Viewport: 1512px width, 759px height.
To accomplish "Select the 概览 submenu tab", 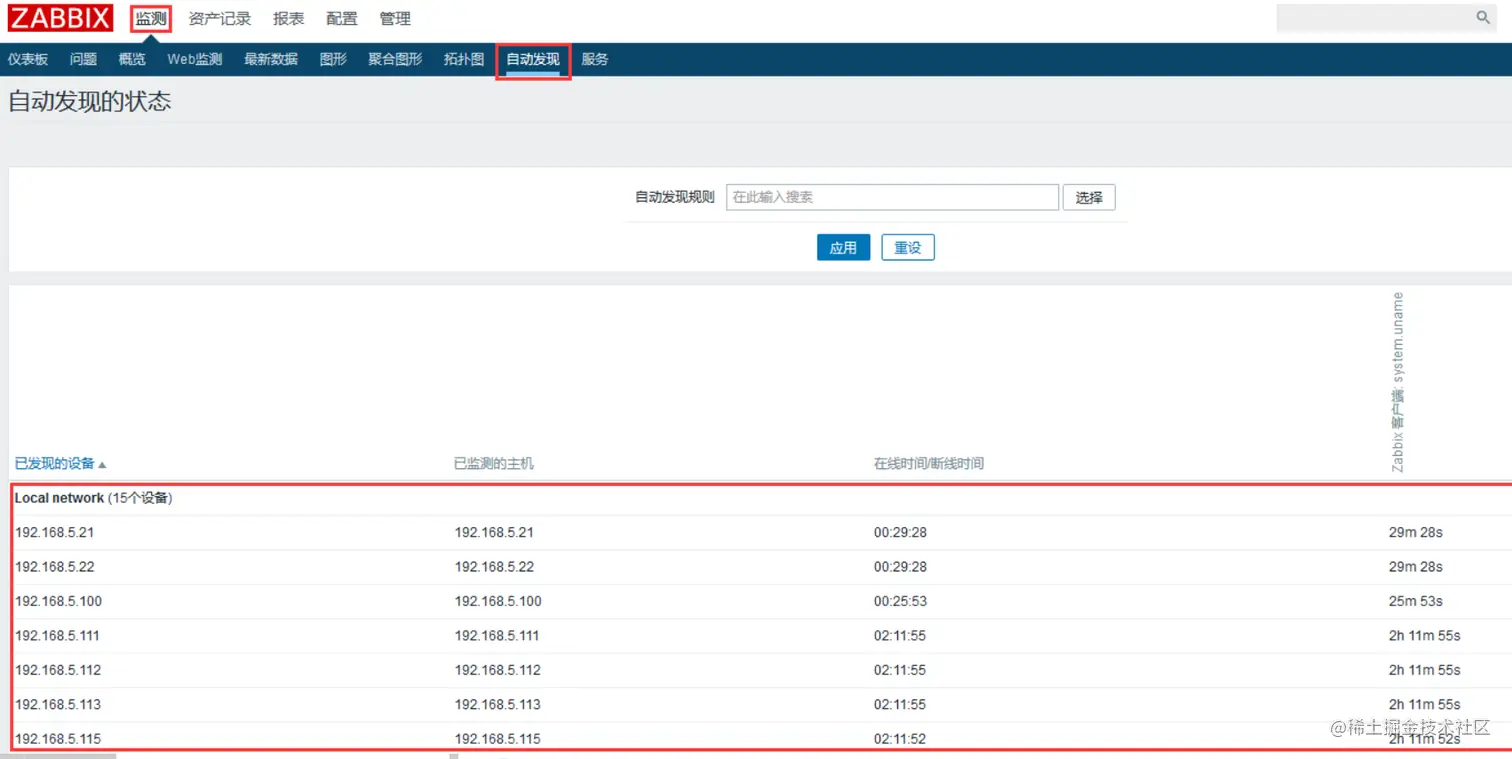I will (x=132, y=59).
